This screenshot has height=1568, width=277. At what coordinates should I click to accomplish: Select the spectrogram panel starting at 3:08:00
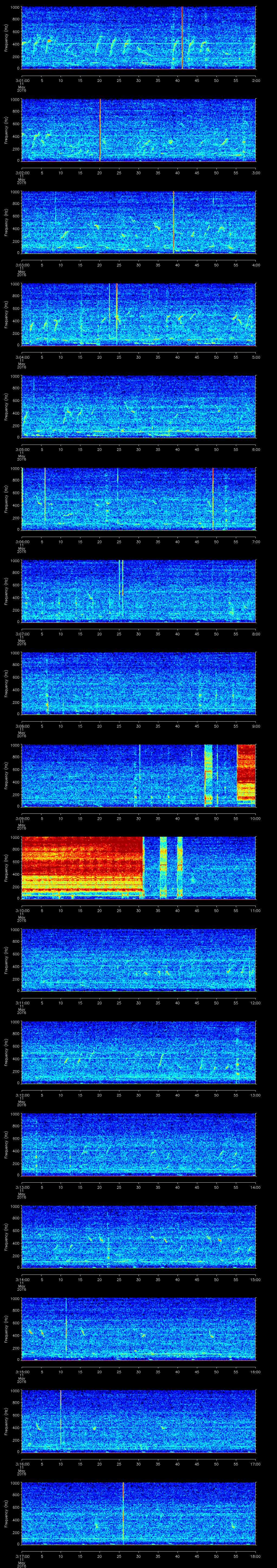coord(139,683)
